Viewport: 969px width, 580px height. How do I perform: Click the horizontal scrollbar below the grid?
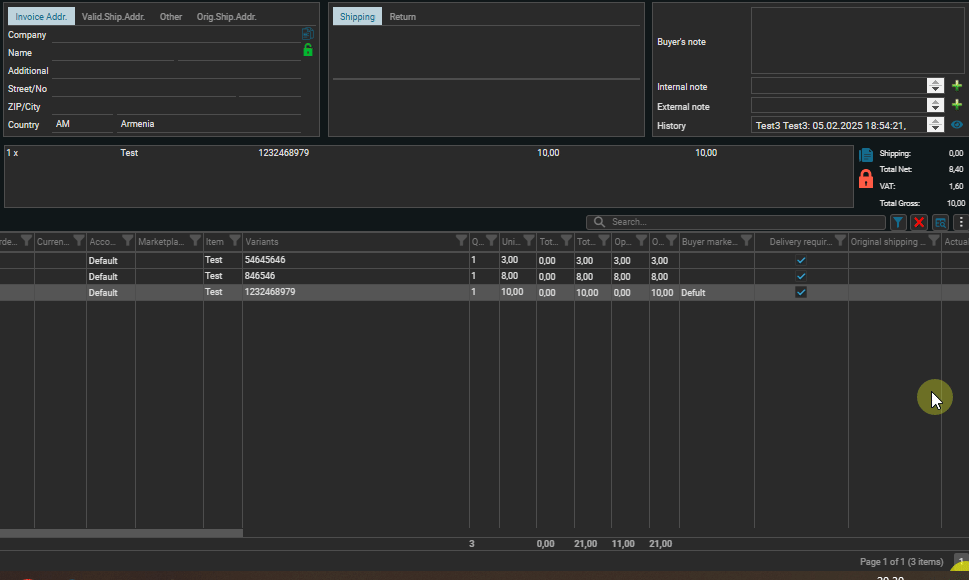coord(120,533)
